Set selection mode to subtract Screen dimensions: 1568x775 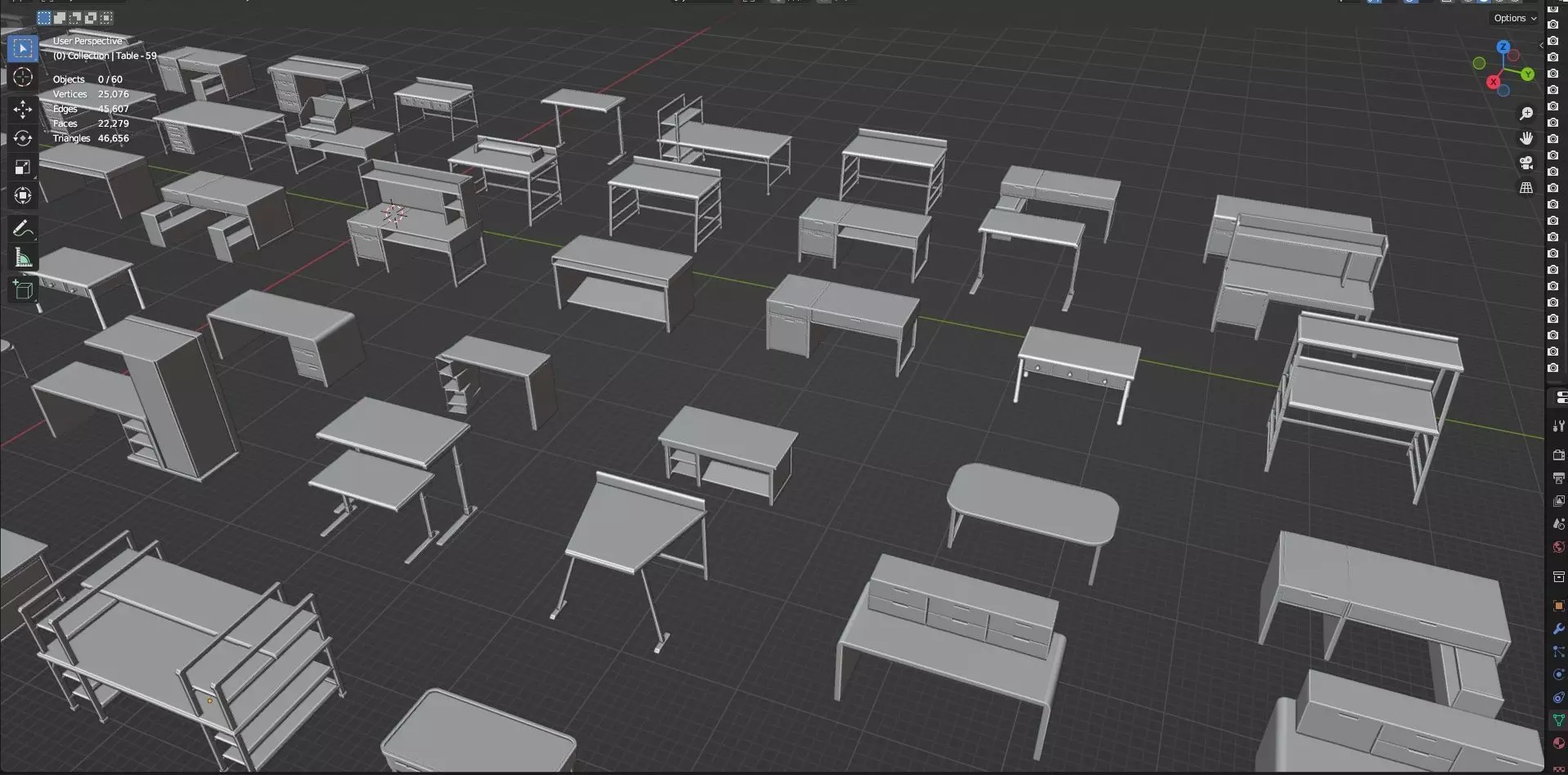(75, 17)
